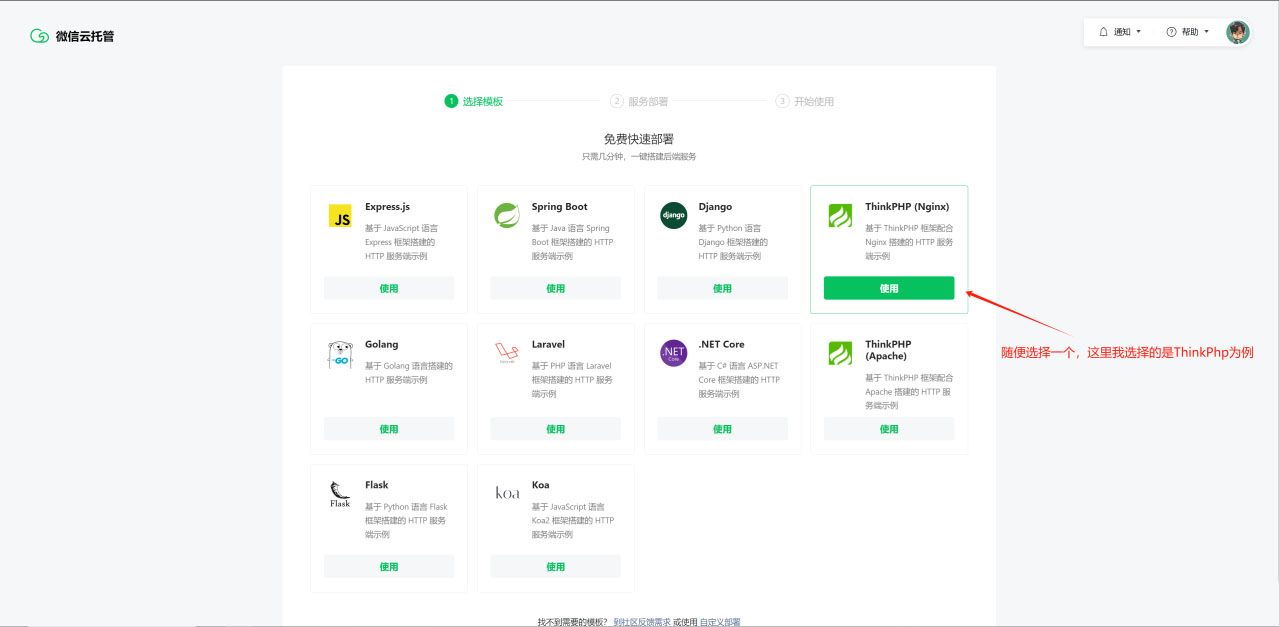Click the Flask logo icon
Image resolution: width=1279 pixels, height=627 pixels.
pyautogui.click(x=340, y=494)
